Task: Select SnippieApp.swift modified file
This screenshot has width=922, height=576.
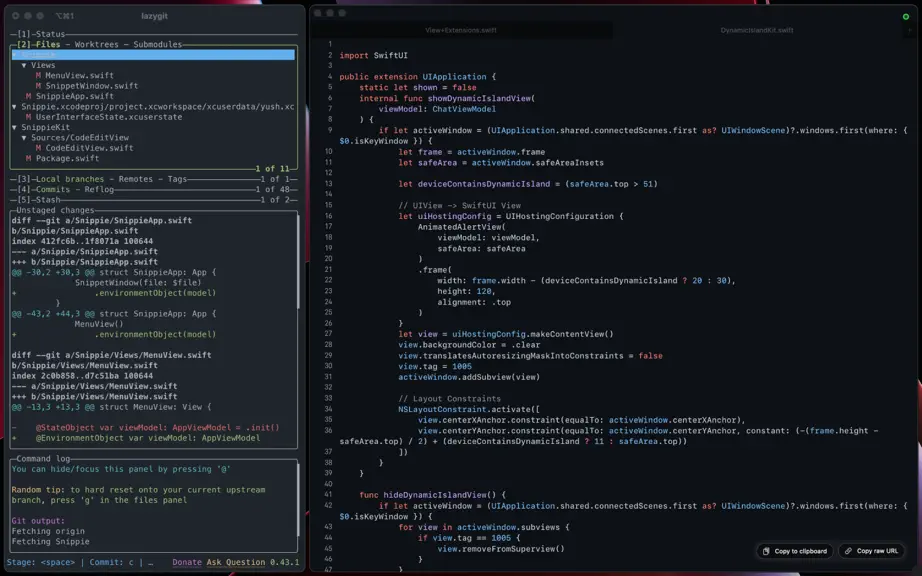Action: (x=75, y=96)
